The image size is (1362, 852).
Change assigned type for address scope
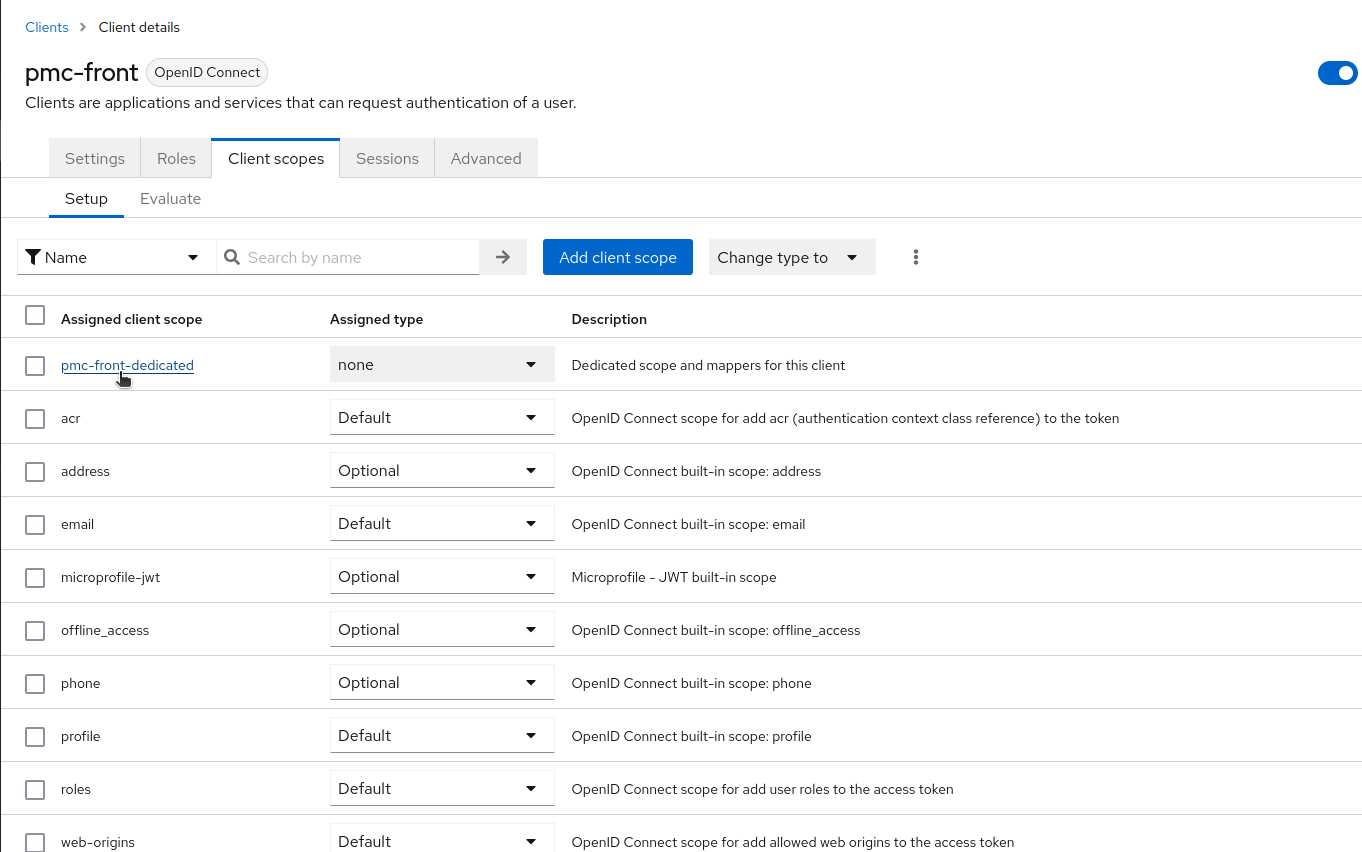click(x=441, y=471)
